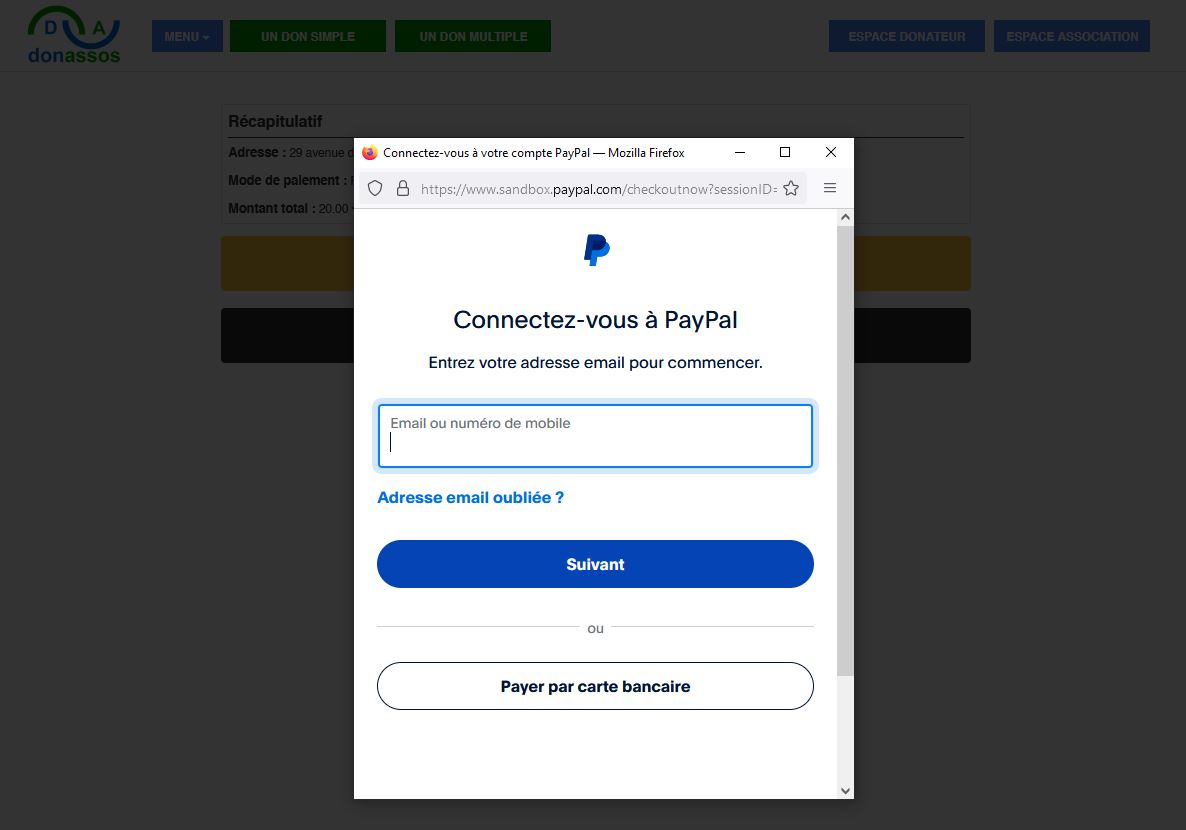This screenshot has height=830, width=1186.
Task: Close the PayPal login popup window
Action: tap(831, 152)
